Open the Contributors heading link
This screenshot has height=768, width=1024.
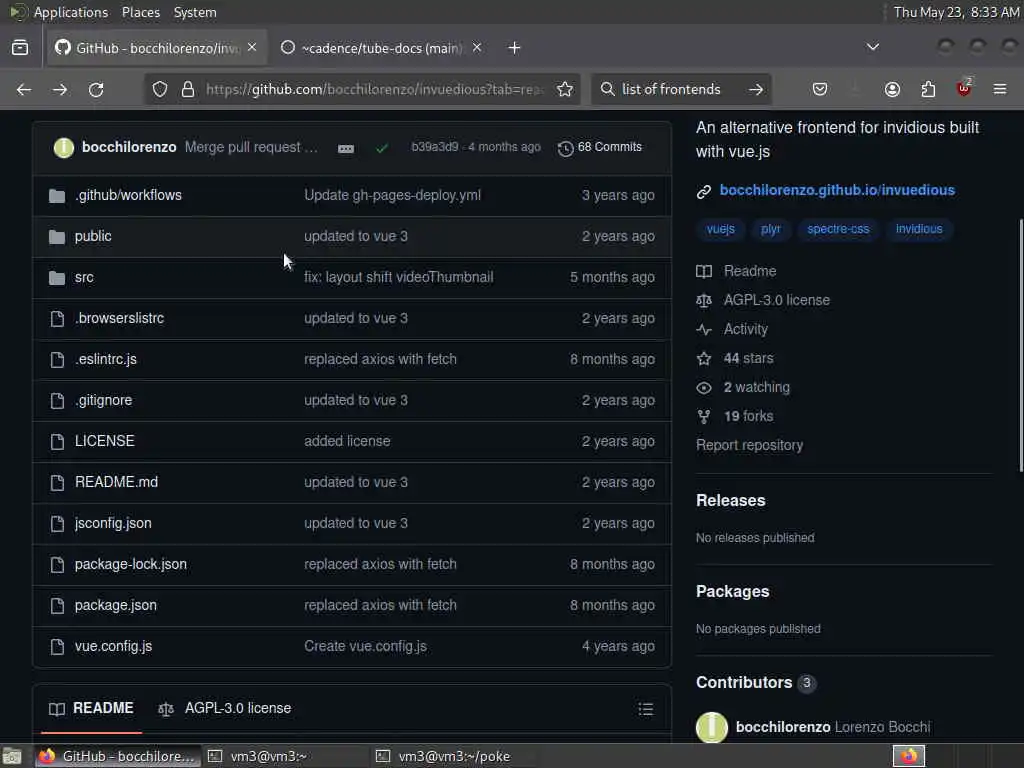[756, 682]
